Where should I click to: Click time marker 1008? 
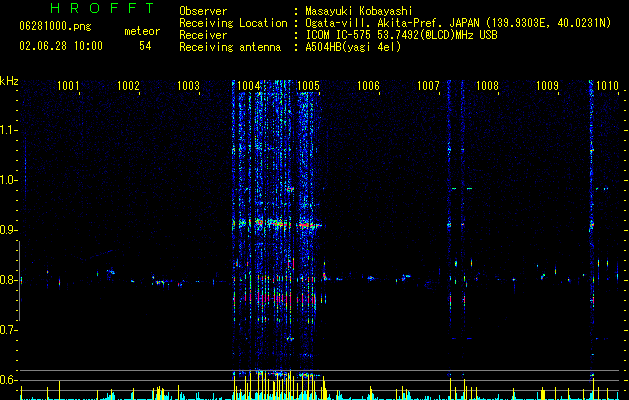487,85
